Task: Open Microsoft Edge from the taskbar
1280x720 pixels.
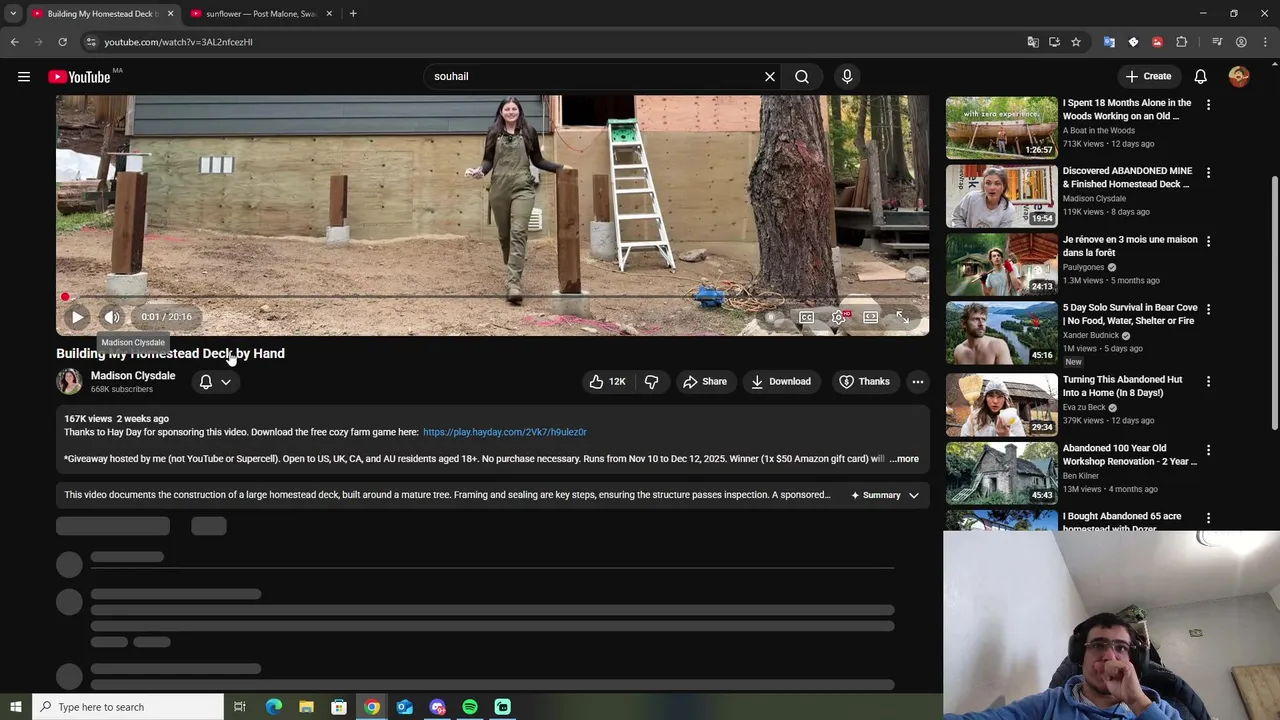Action: 273,707
